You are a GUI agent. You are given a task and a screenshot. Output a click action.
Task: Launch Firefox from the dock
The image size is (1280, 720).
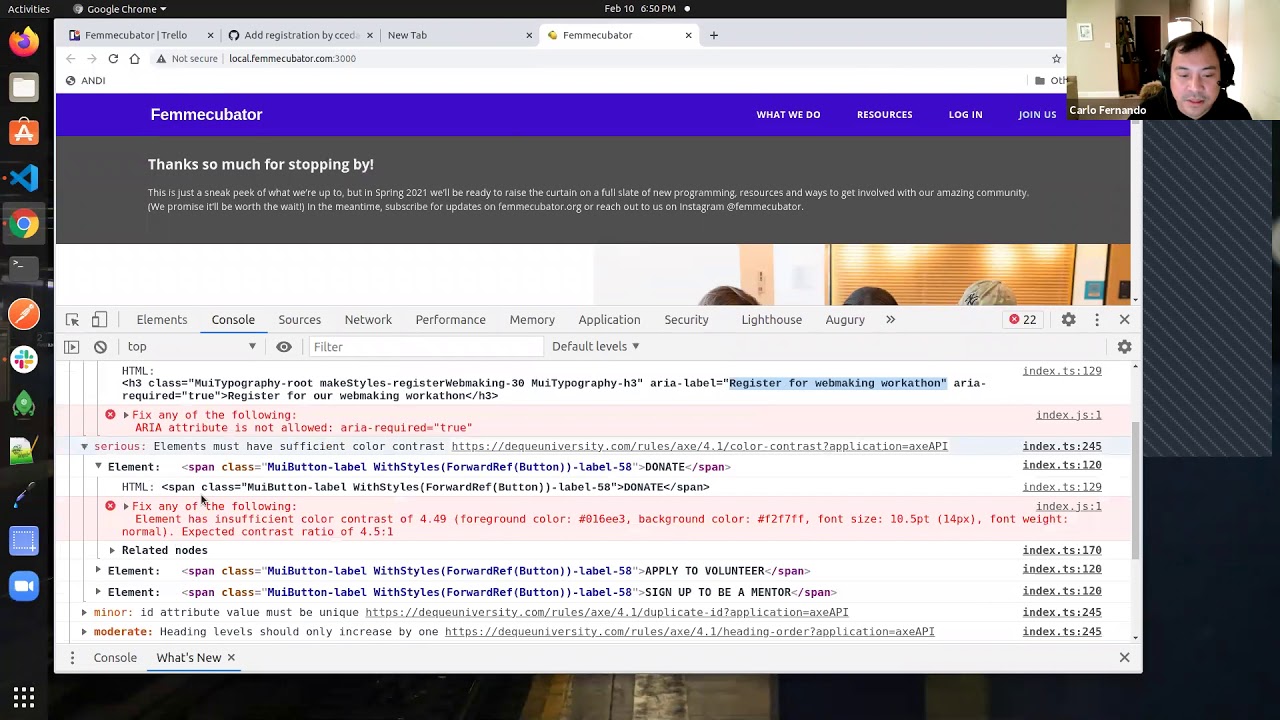(x=24, y=42)
